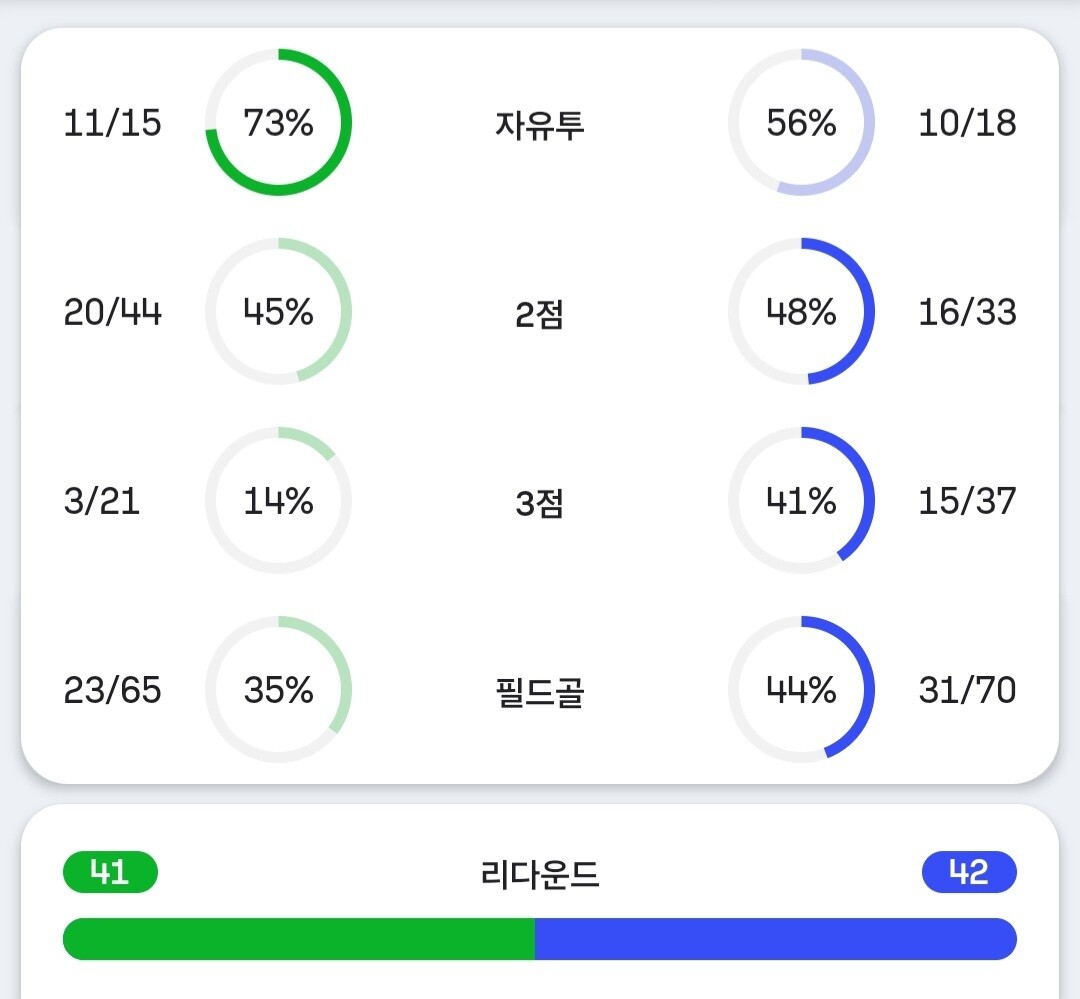Tap the 14% three-point gauge
This screenshot has height=999, width=1080.
pos(278,501)
